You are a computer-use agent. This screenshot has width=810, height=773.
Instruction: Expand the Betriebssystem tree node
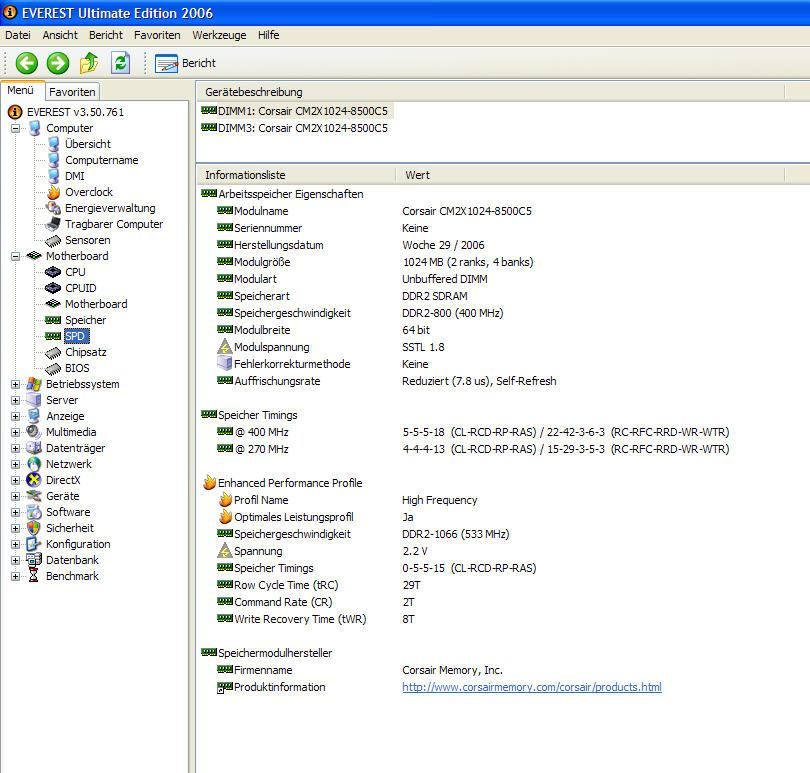[15, 384]
